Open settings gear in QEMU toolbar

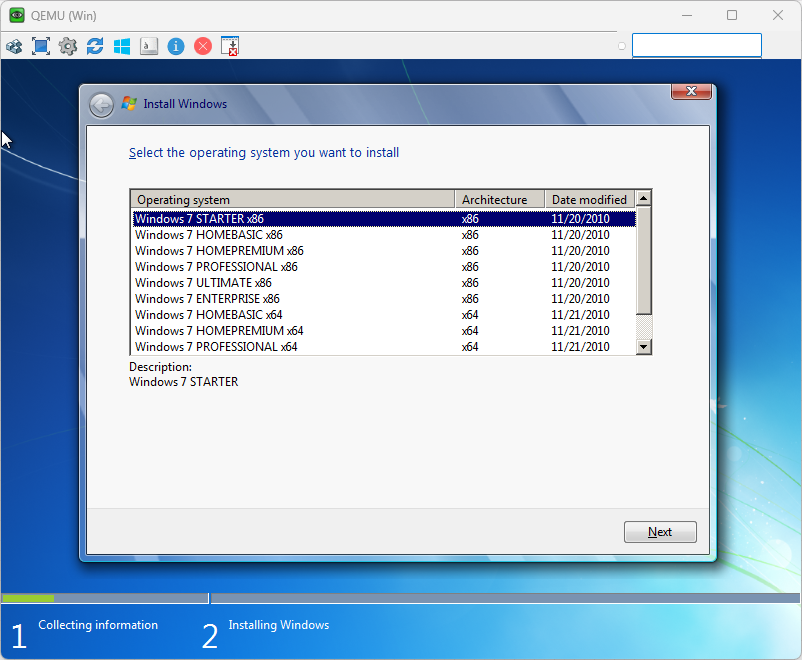click(68, 46)
